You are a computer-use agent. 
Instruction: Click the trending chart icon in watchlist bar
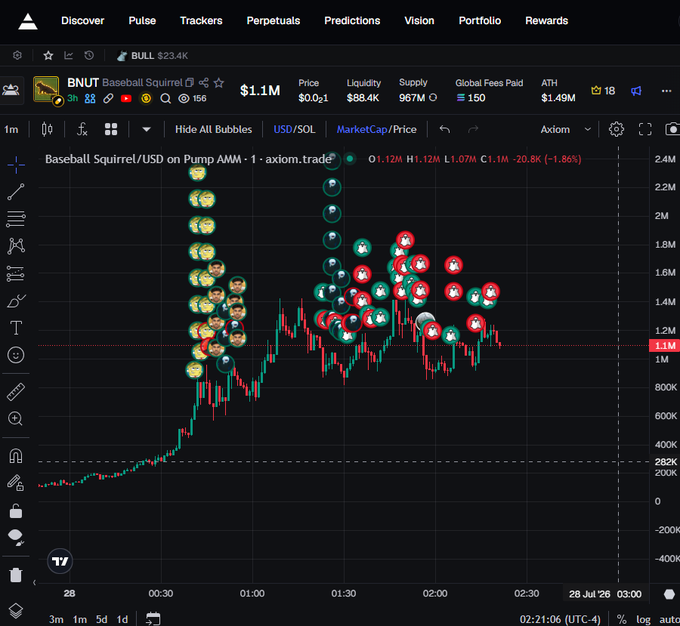[69, 56]
